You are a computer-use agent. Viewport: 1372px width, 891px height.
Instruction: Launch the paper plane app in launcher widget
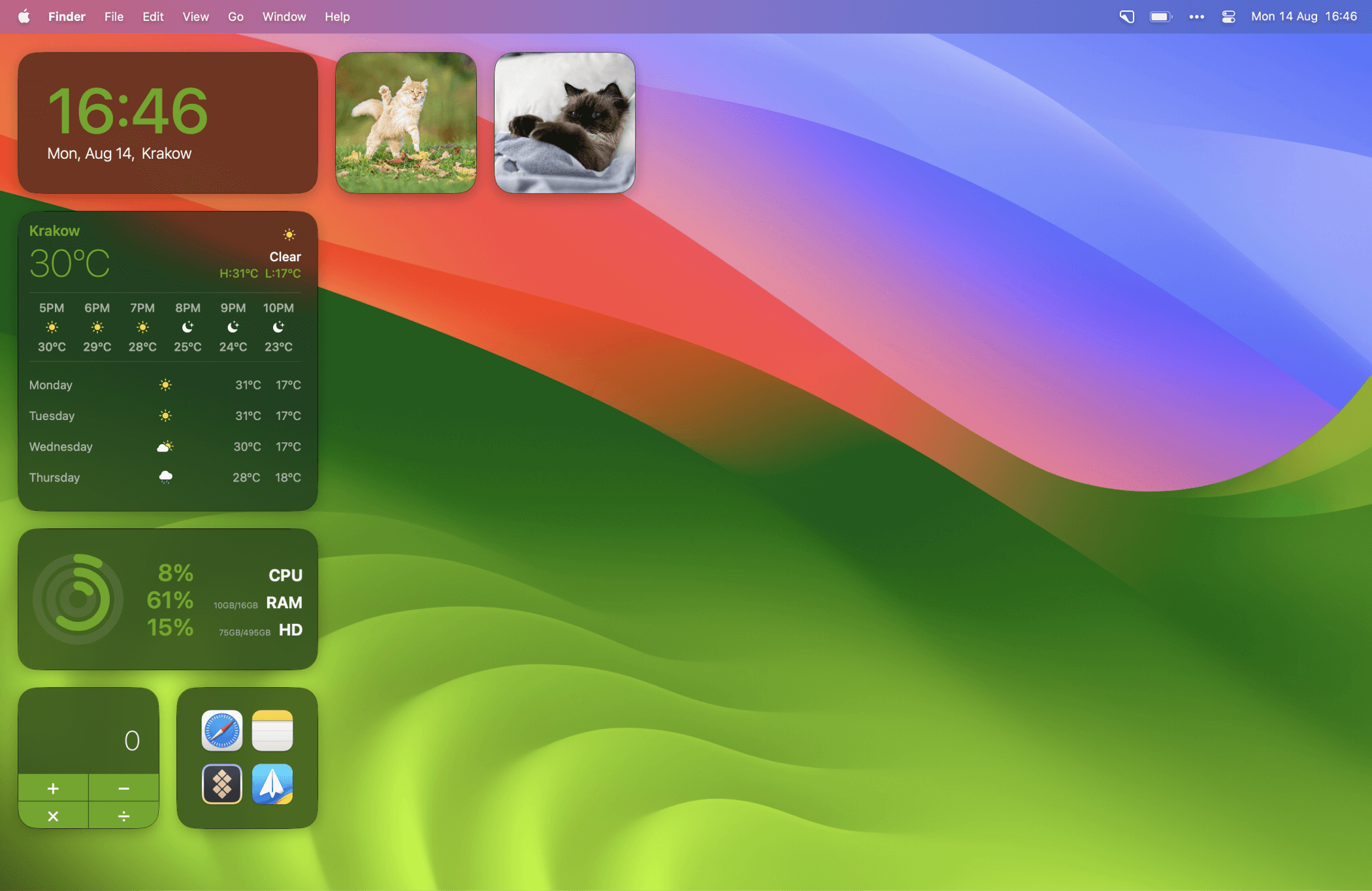pos(272,784)
